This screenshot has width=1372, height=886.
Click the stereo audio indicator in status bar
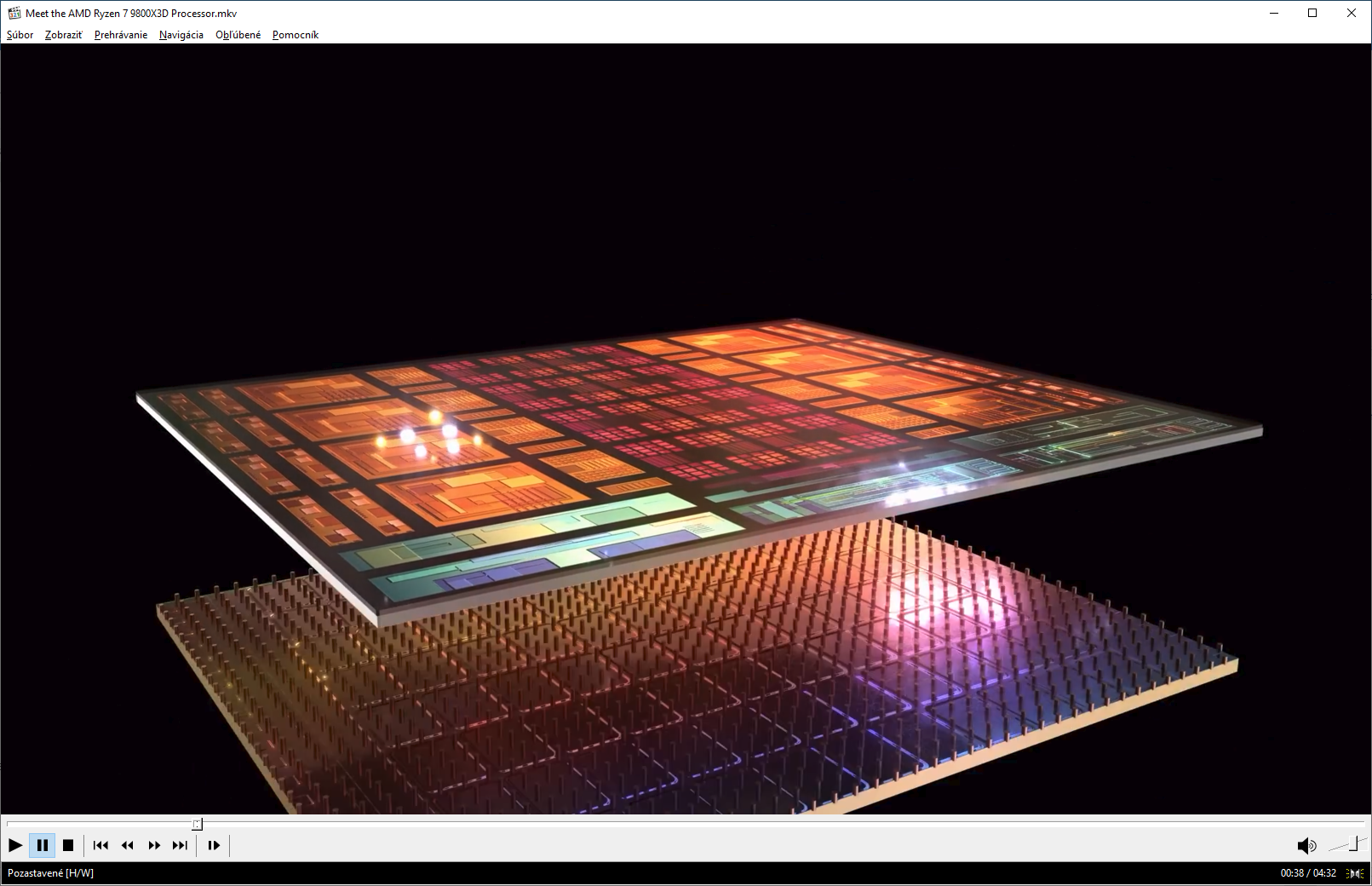(1355, 873)
